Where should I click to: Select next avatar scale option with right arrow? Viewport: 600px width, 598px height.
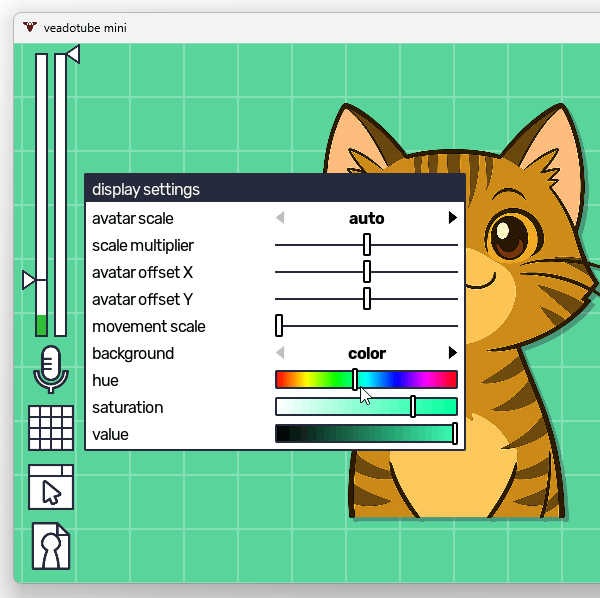[453, 218]
